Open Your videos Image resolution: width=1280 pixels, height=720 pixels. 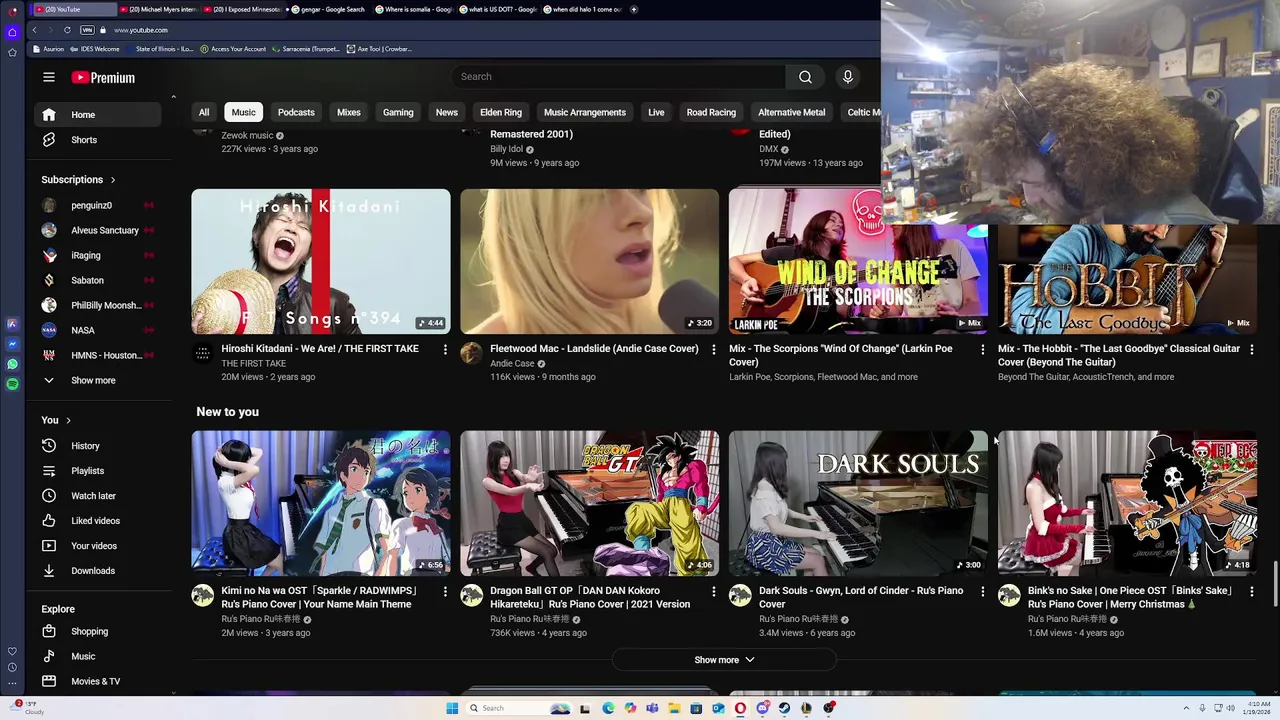[97, 546]
